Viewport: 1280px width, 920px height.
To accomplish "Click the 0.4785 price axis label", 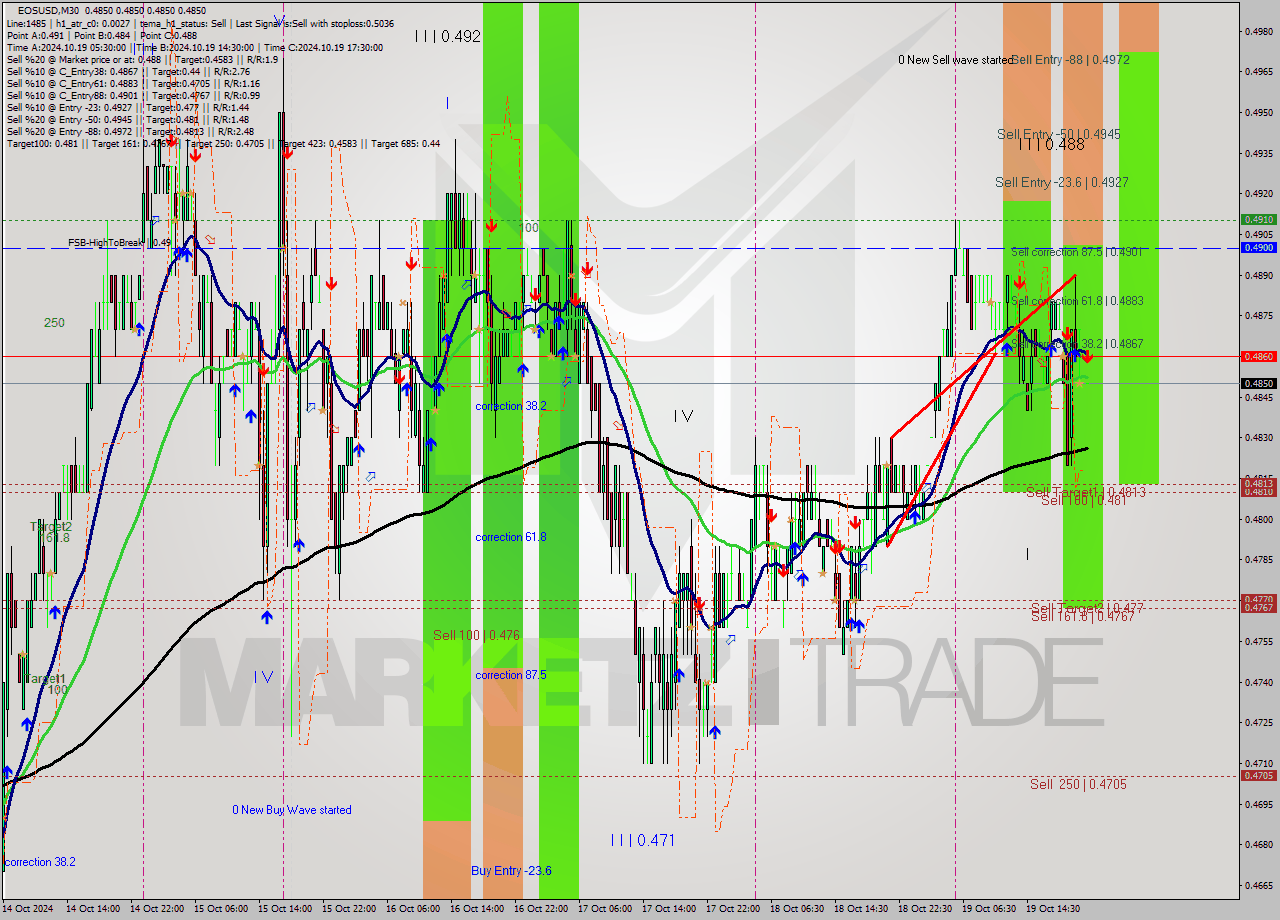I will click(x=1259, y=559).
